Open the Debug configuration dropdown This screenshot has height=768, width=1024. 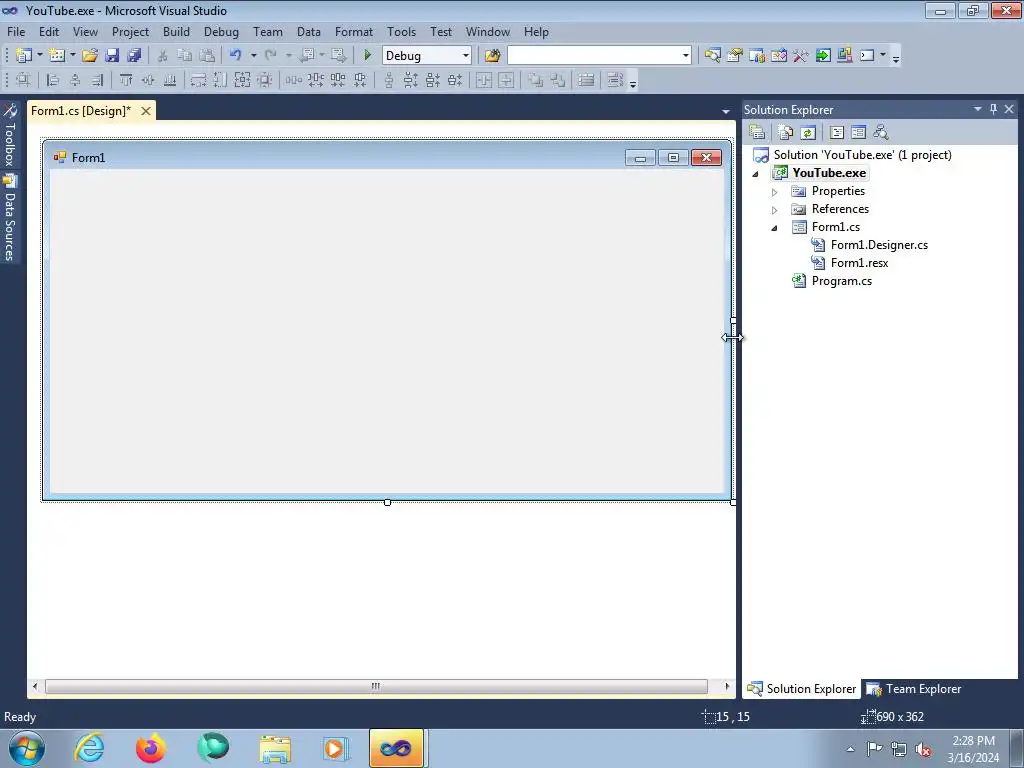(x=466, y=56)
